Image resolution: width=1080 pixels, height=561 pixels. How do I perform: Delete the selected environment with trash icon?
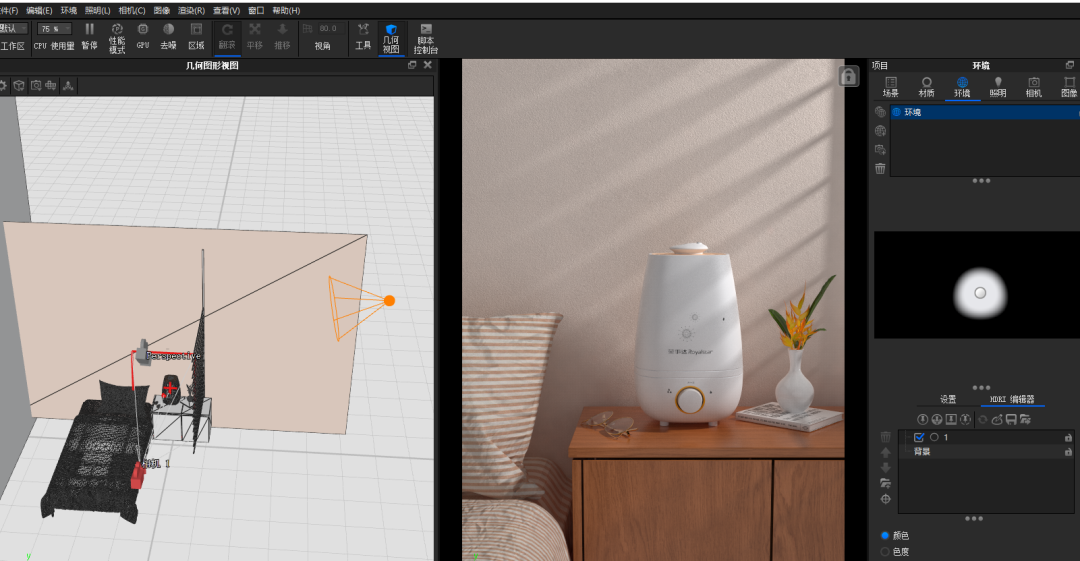point(880,168)
